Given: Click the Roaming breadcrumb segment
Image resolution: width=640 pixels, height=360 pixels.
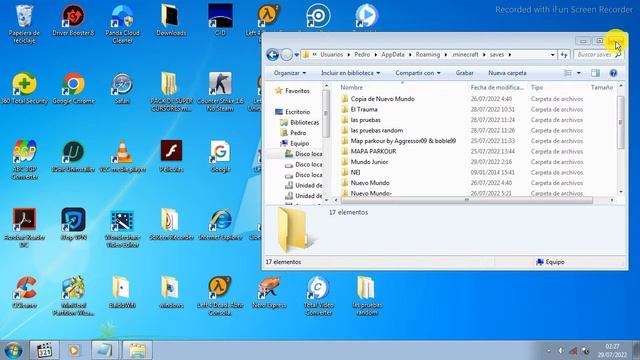Looking at the screenshot, I should 428,54.
